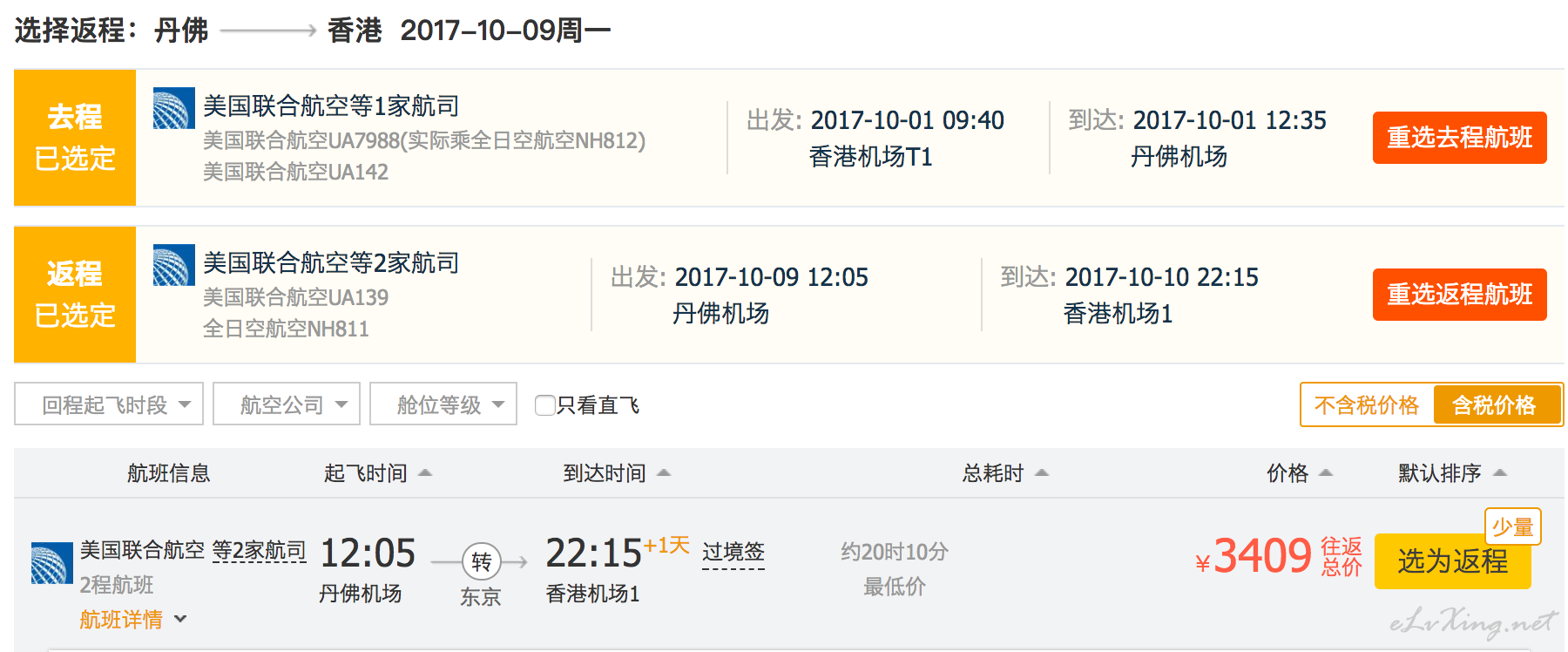Viewport: 1568px width, 652px height.
Task: Click United Airlines logo in outbound flight row
Action: click(173, 108)
